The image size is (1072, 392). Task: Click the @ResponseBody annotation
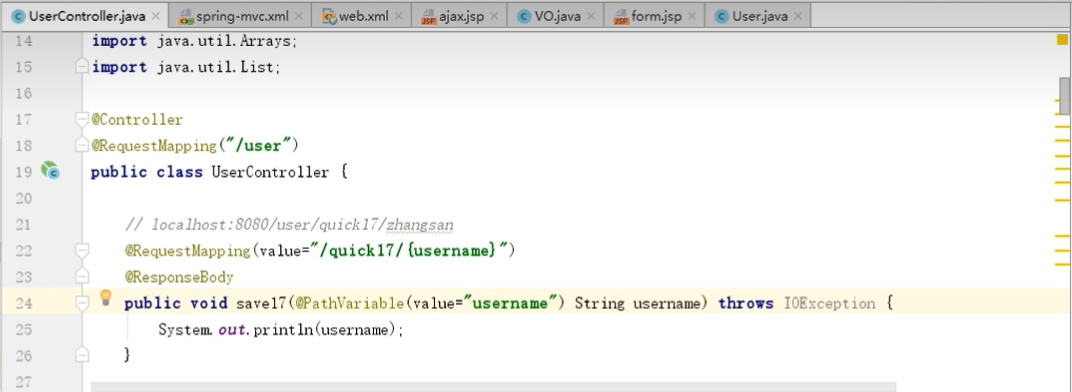tap(179, 277)
